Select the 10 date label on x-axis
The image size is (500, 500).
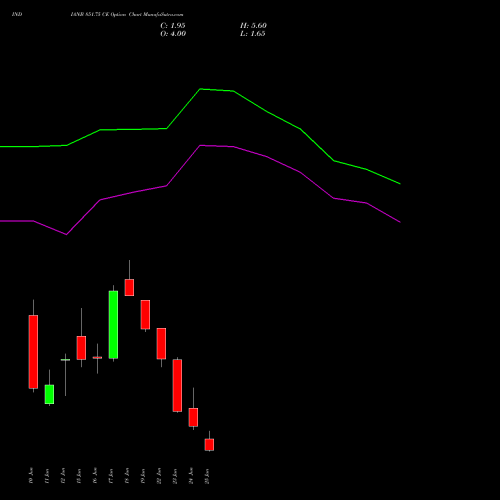(31, 476)
